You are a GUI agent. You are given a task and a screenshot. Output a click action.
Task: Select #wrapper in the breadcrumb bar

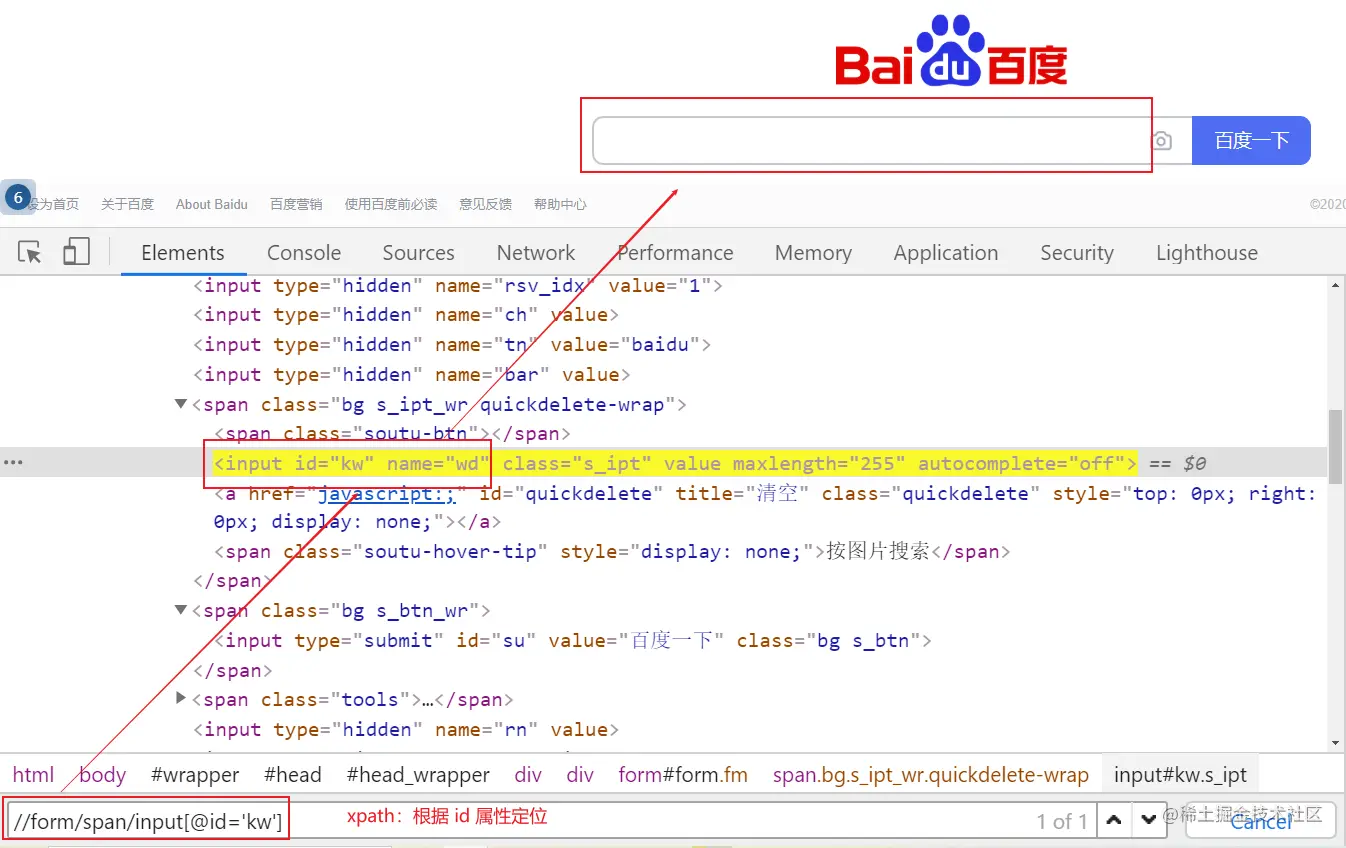(x=195, y=775)
